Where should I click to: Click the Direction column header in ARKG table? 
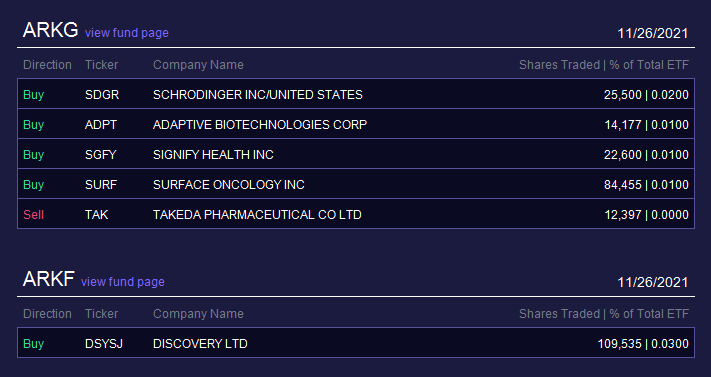click(47, 64)
